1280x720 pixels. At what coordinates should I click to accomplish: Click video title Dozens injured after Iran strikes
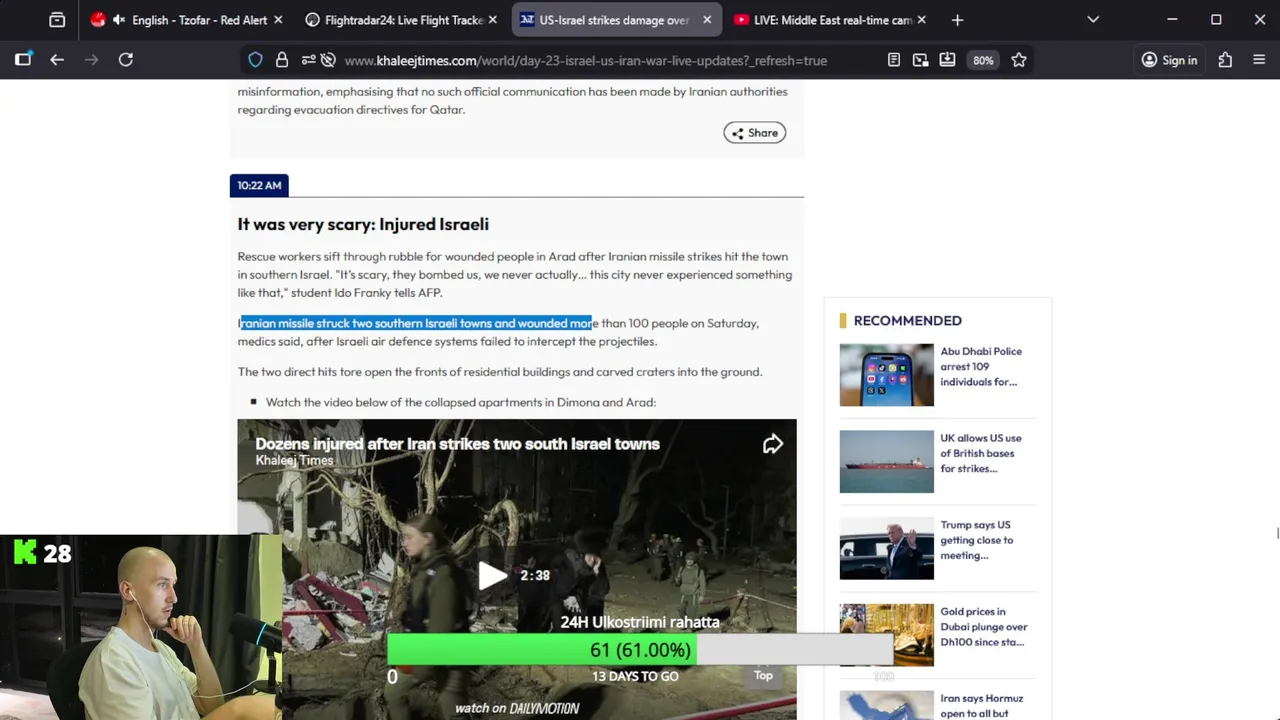pyautogui.click(x=457, y=444)
